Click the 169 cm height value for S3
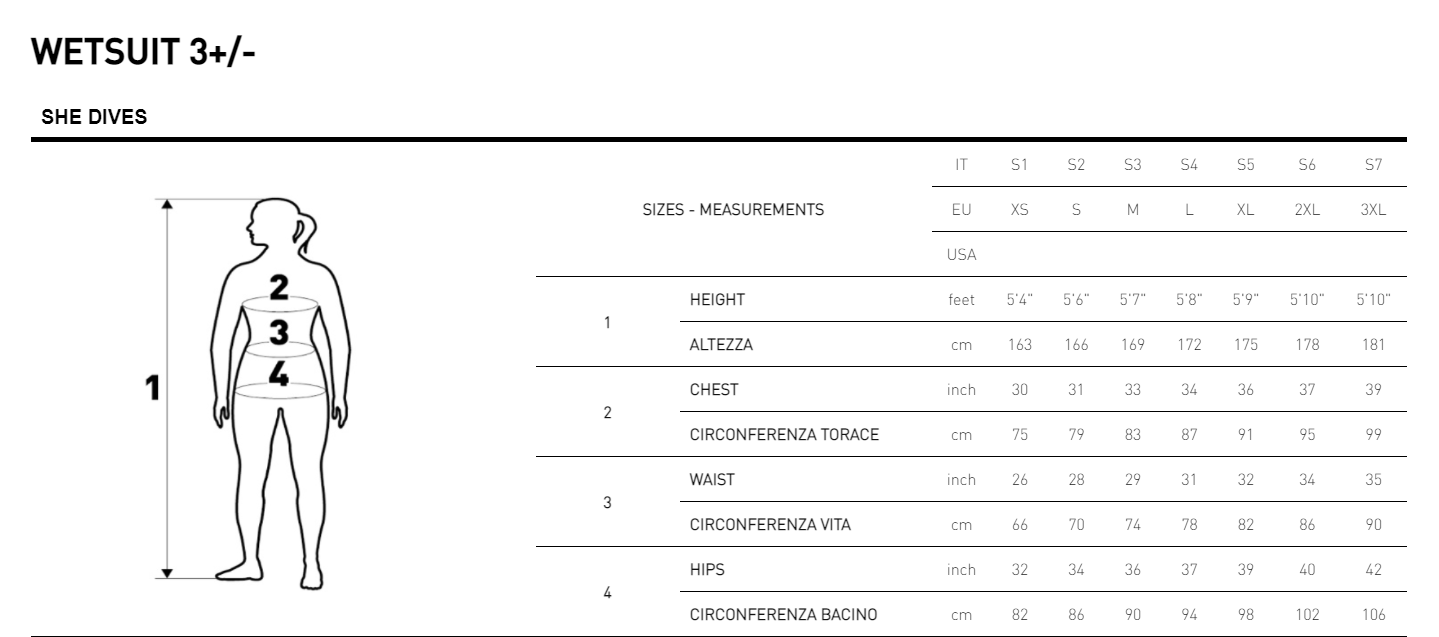 1132,345
